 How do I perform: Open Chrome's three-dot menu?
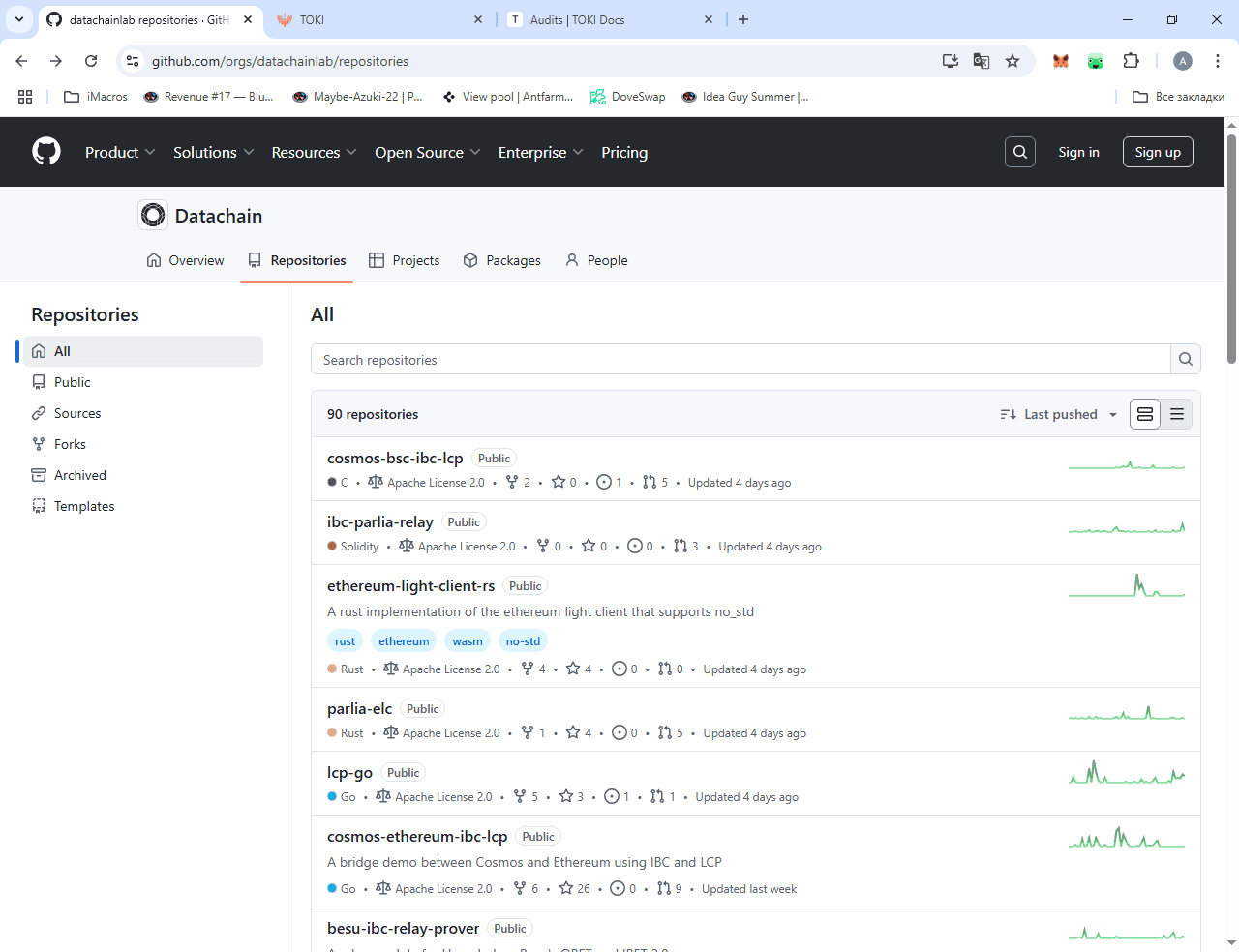coord(1216,61)
